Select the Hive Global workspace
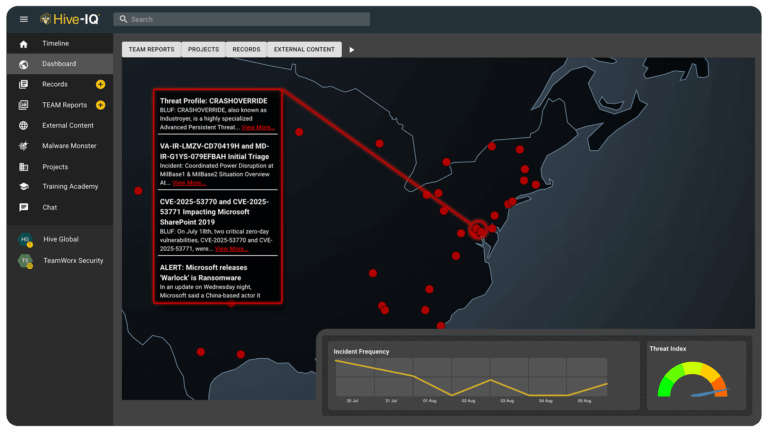The width and height of the screenshot is (768, 432). (60, 240)
